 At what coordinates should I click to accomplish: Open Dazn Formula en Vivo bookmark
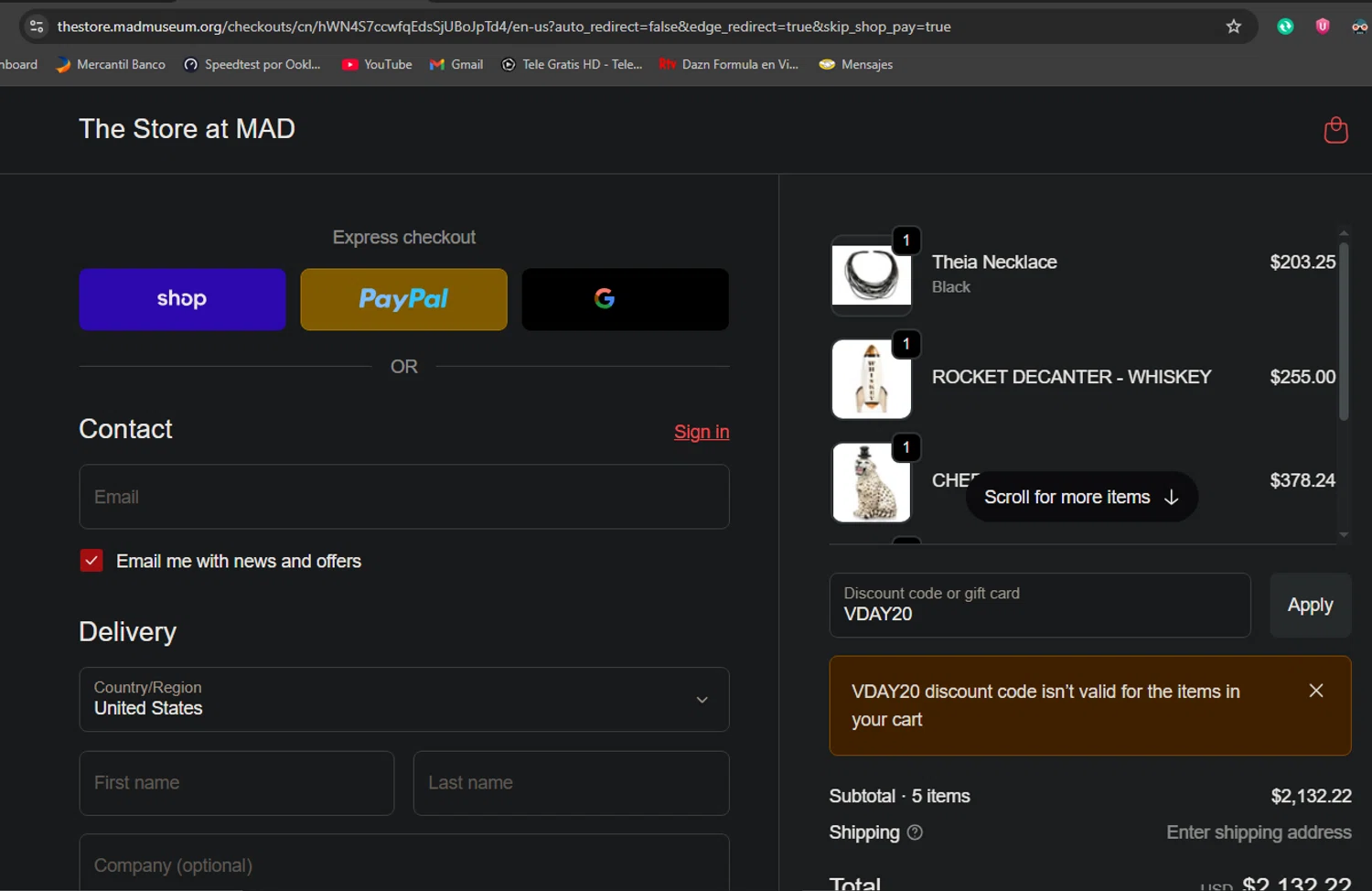pyautogui.click(x=729, y=64)
